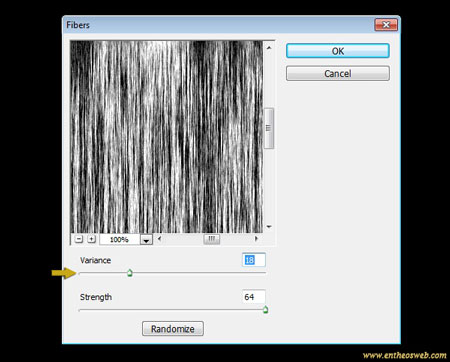Click the Fibers title text
The width and height of the screenshot is (450, 362).
click(x=78, y=25)
